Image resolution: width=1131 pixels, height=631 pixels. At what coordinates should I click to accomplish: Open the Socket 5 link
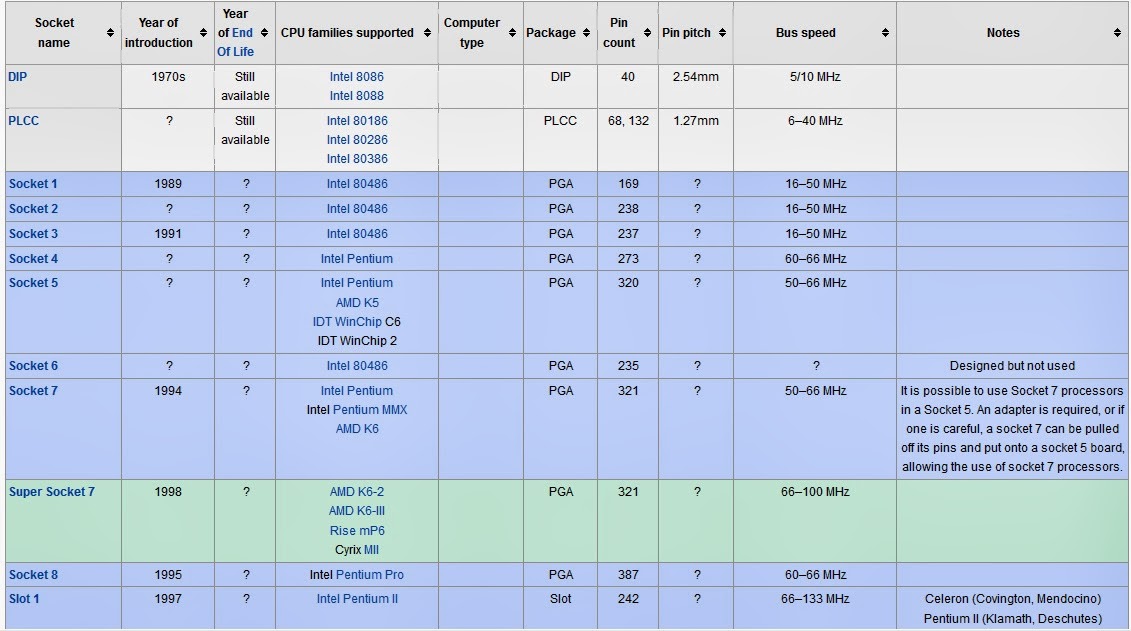point(33,283)
